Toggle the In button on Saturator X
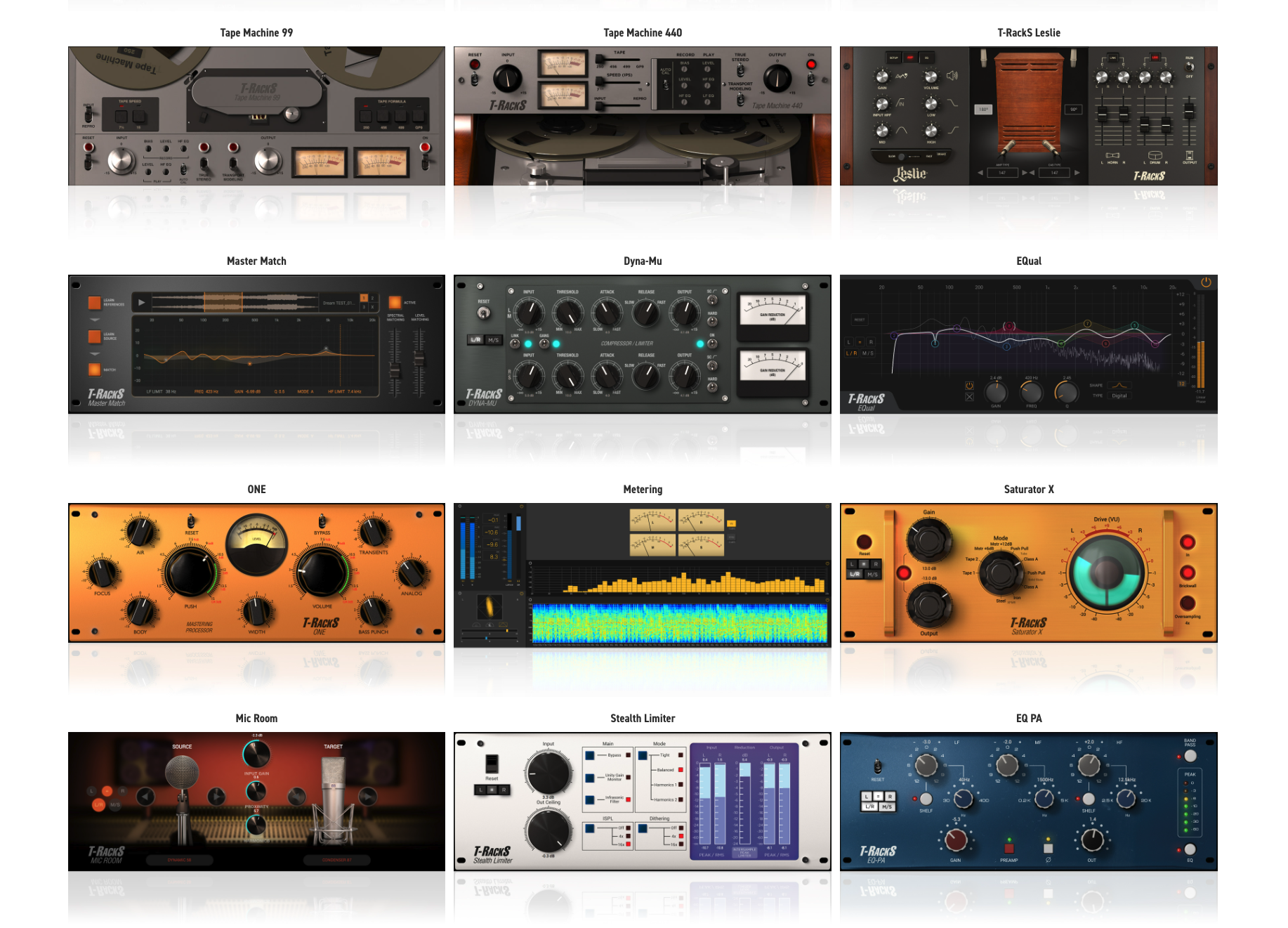The height and width of the screenshot is (928, 1288). coord(1188,542)
